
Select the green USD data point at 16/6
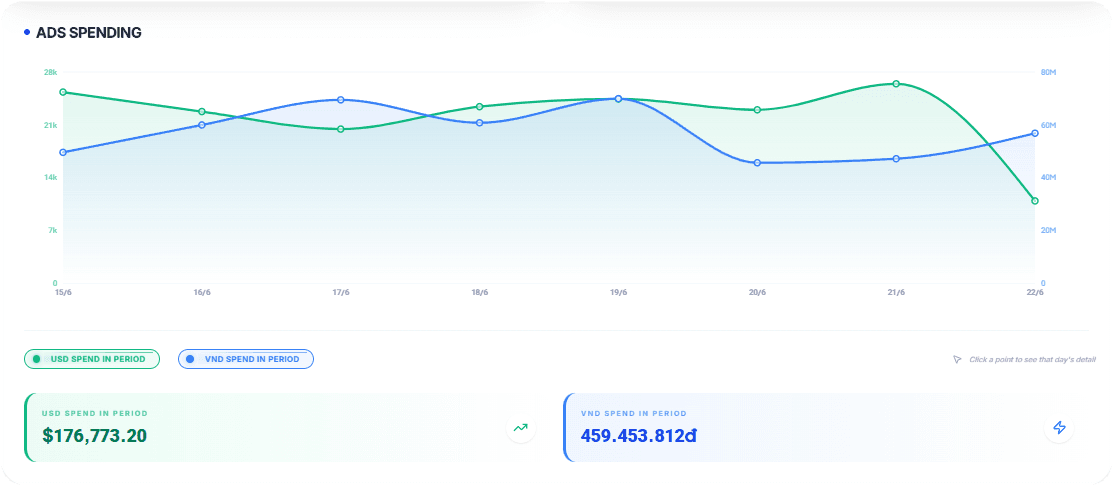(202, 112)
